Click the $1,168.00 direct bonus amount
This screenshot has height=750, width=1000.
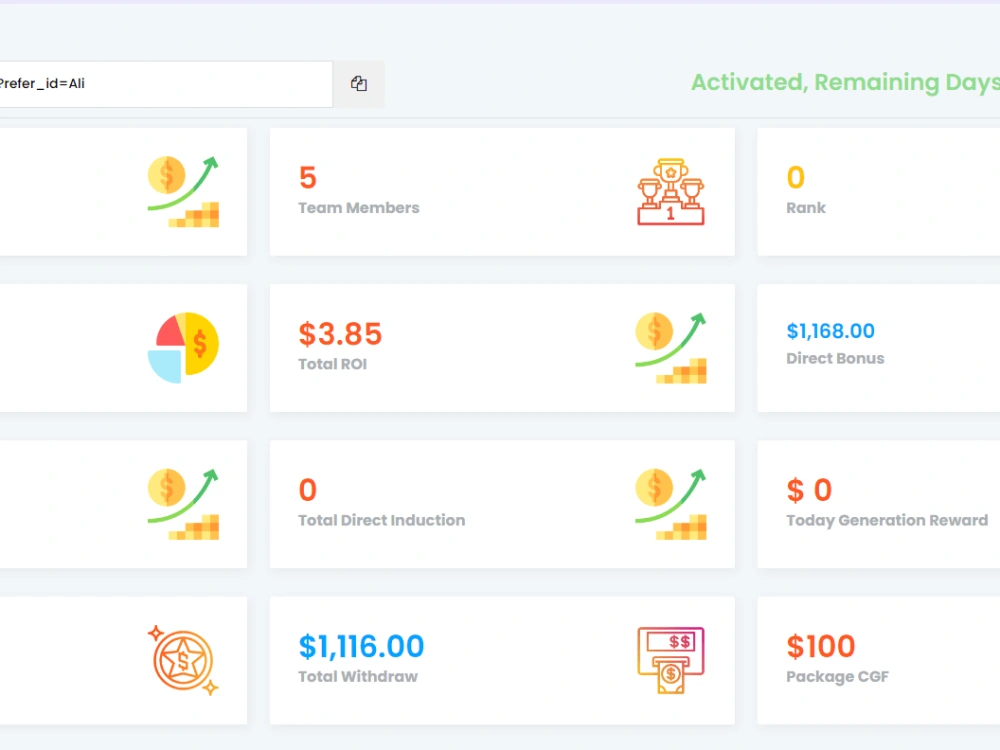(830, 331)
